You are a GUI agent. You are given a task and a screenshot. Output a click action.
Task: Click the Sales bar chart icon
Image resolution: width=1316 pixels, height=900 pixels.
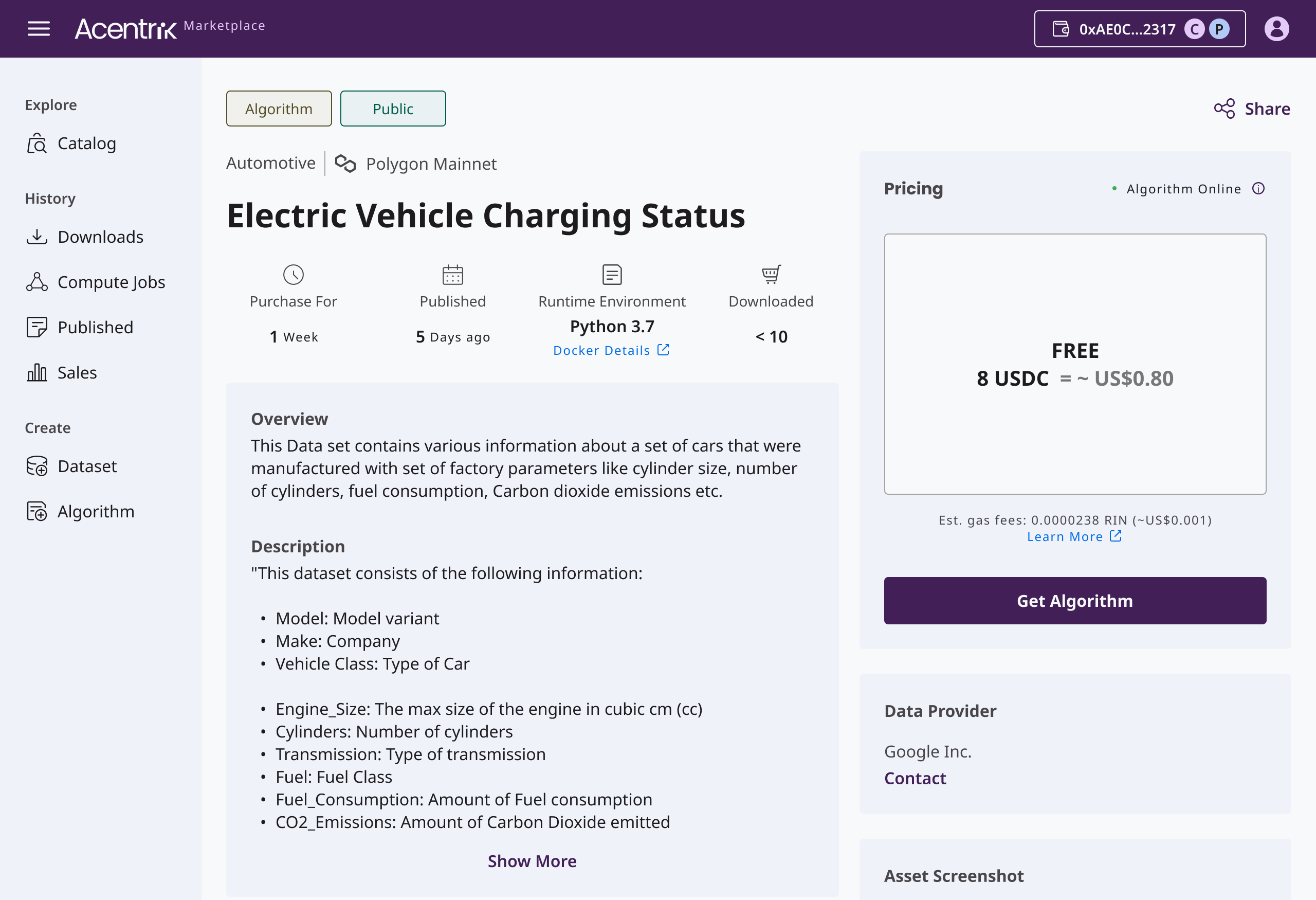[37, 373]
